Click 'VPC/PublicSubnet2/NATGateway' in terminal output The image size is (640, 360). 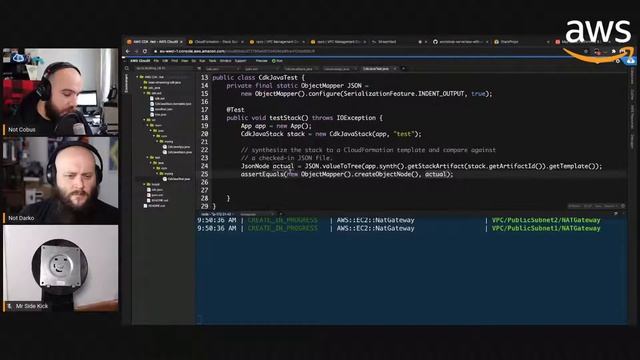click(x=546, y=220)
